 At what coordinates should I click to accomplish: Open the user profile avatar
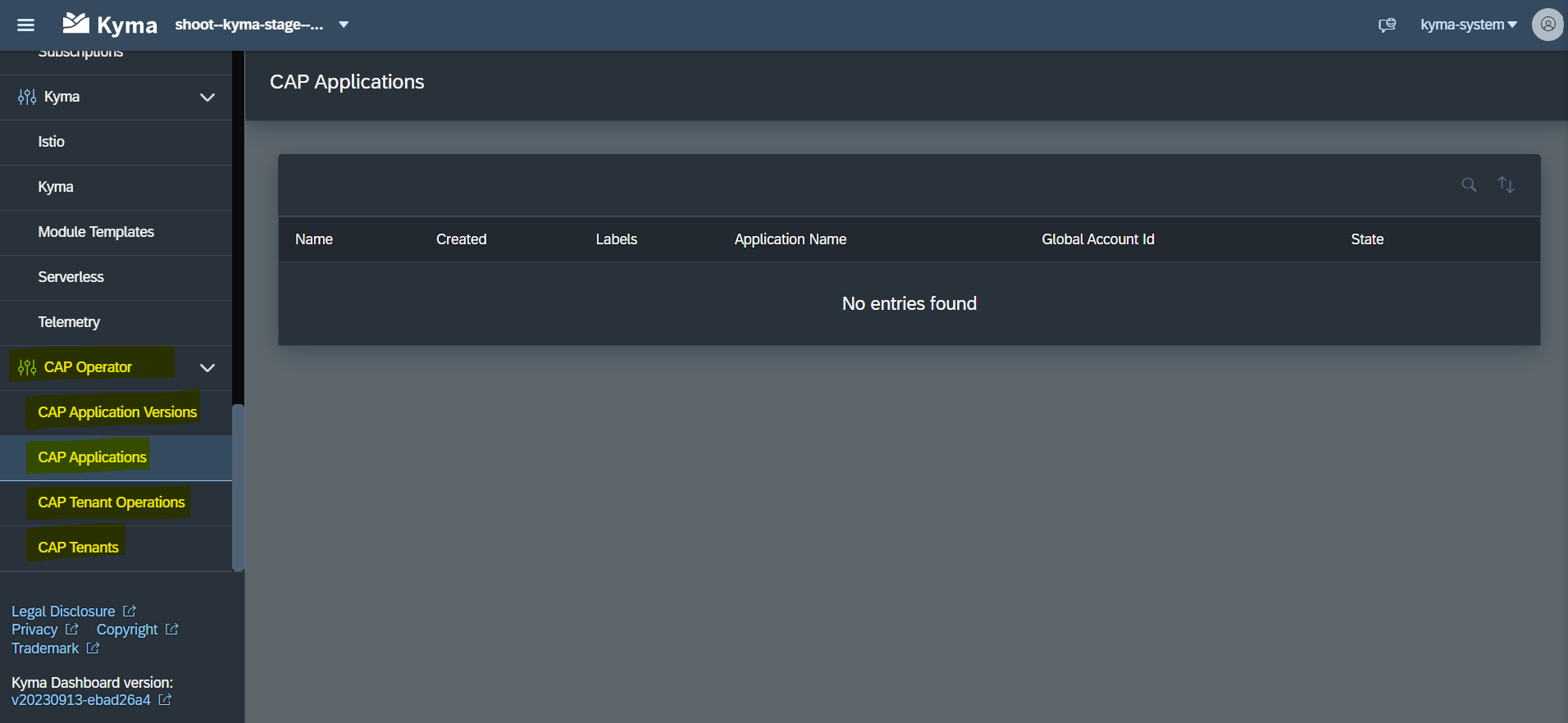[x=1547, y=25]
